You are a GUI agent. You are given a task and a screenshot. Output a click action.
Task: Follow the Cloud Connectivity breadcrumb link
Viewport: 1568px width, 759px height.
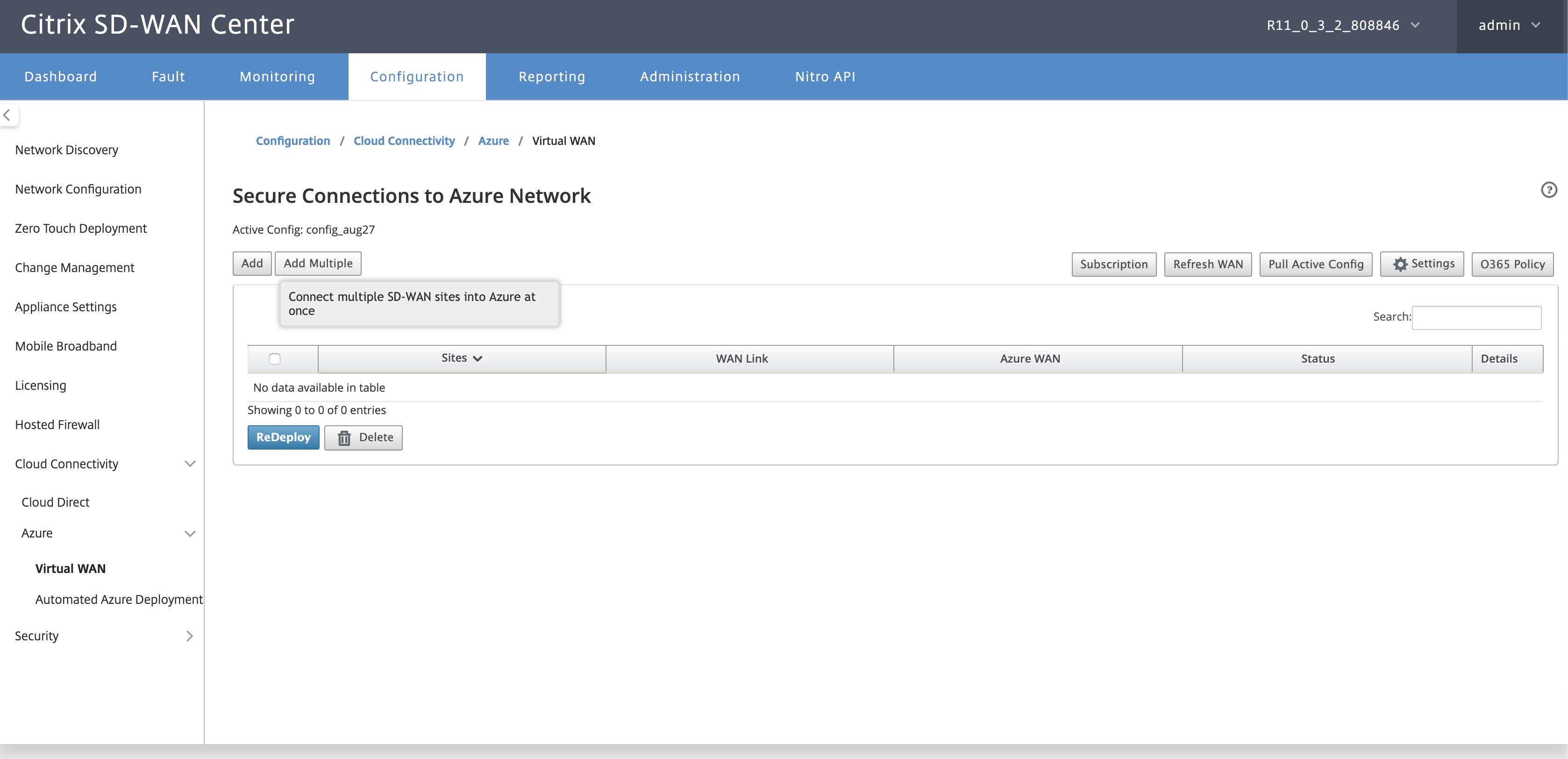click(404, 141)
